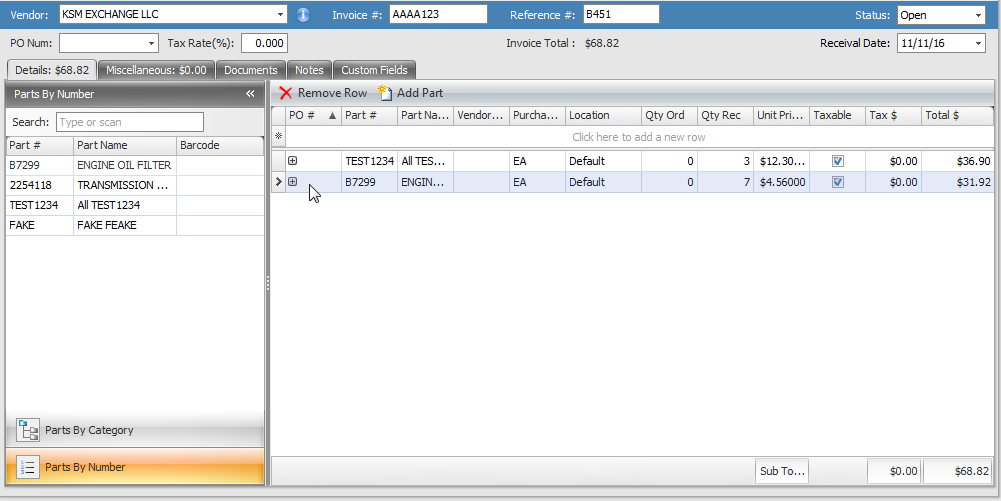This screenshot has width=1001, height=501.
Task: Click Location Default cell in TEST1234 row
Action: [x=603, y=161]
